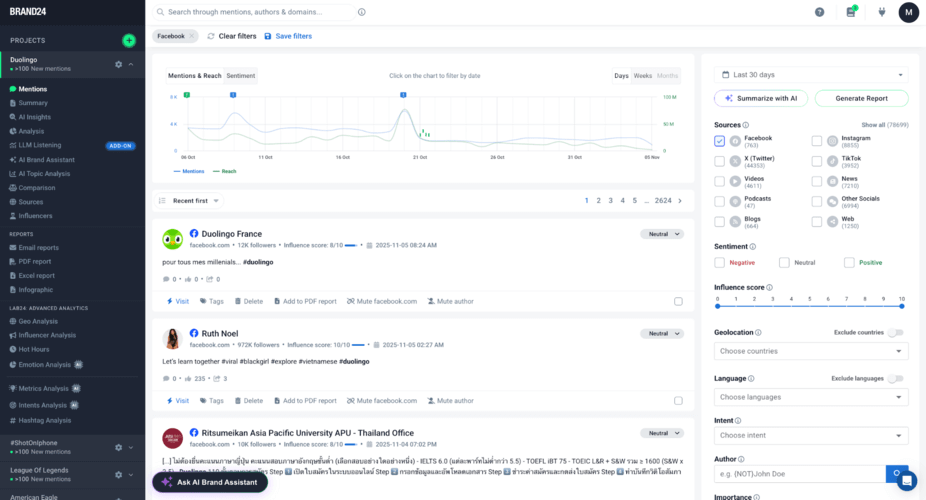
Task: Open Summary in the sidebar
Action: click(x=33, y=103)
